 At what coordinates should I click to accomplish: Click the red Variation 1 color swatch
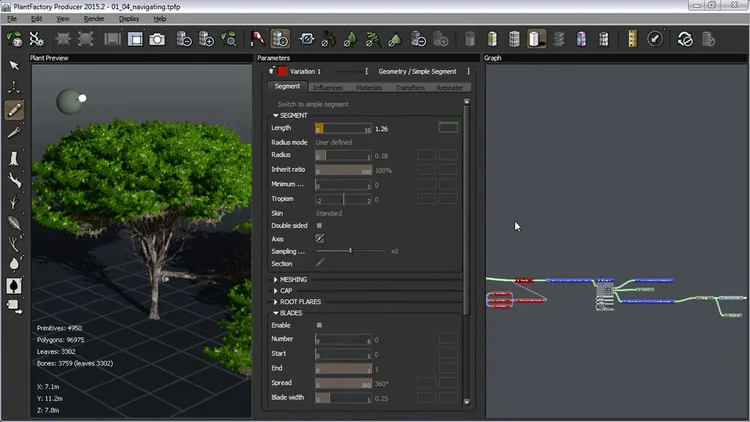click(282, 71)
